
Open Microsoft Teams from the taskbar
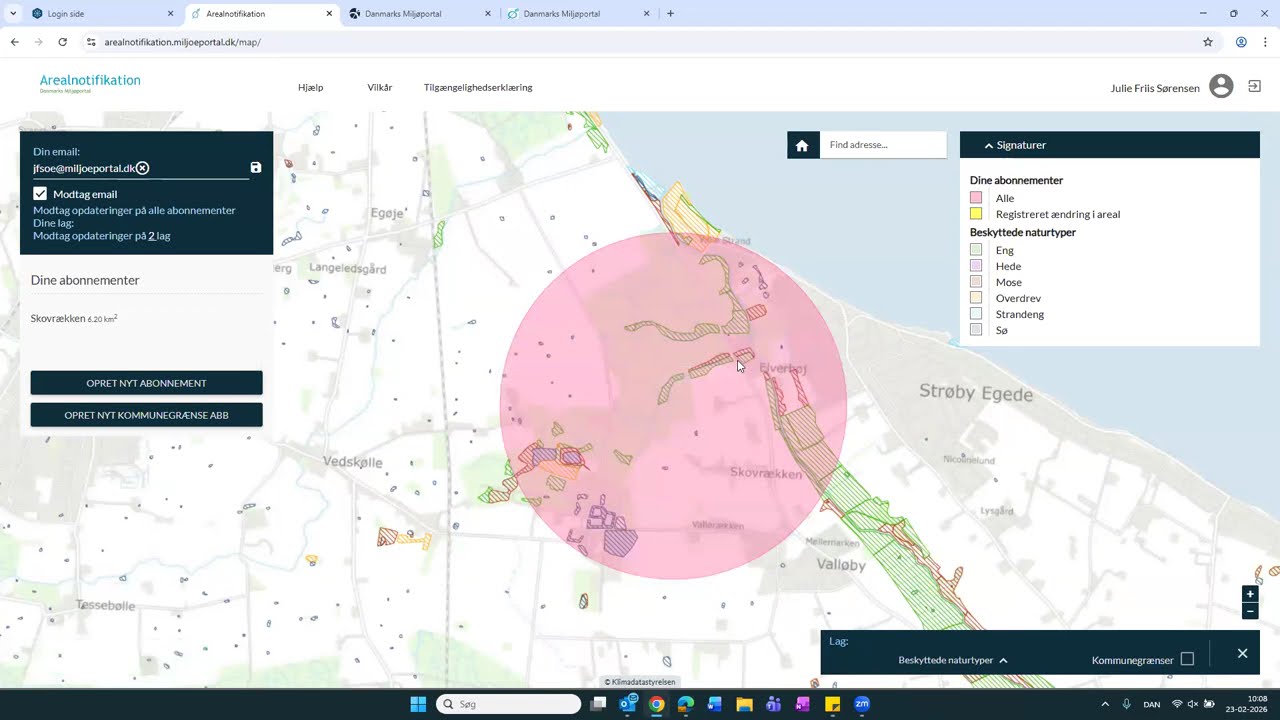click(773, 704)
